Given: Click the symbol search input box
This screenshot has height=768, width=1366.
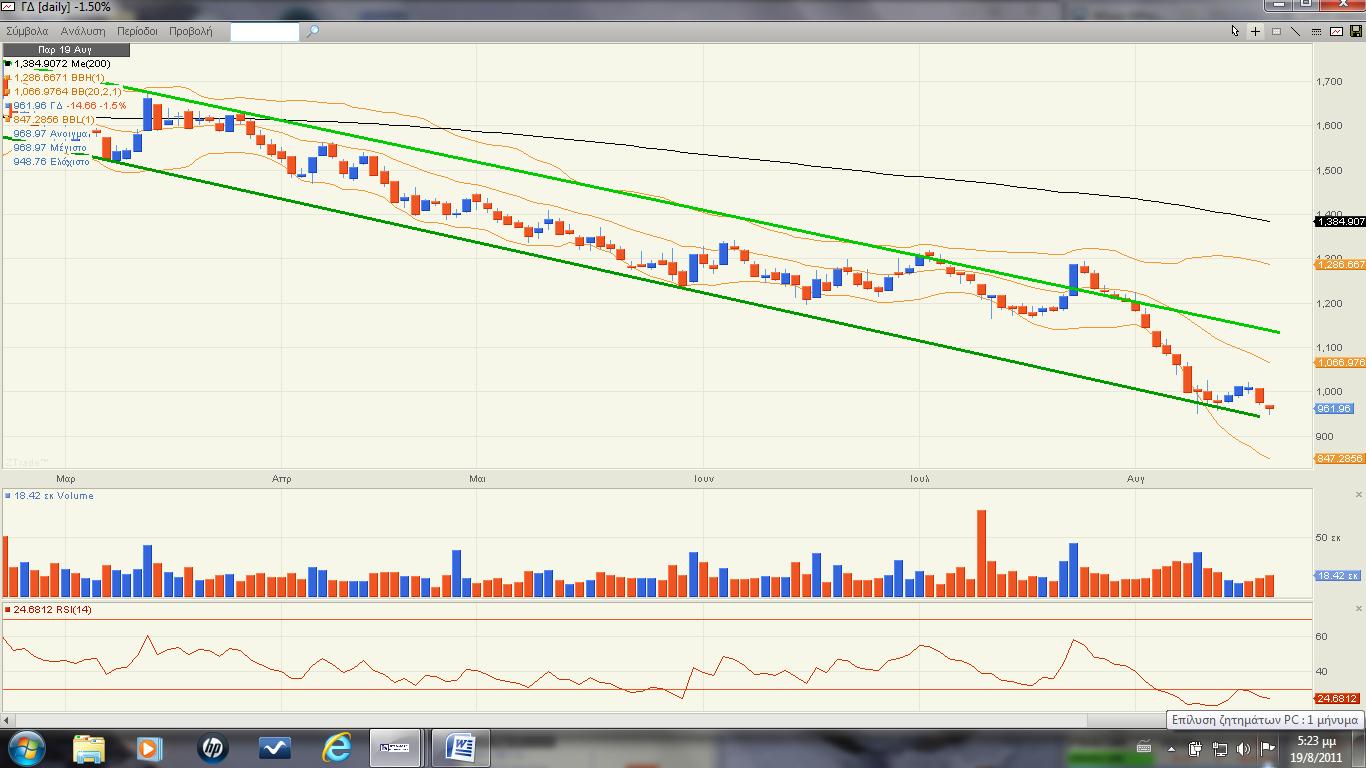Looking at the screenshot, I should (265, 31).
